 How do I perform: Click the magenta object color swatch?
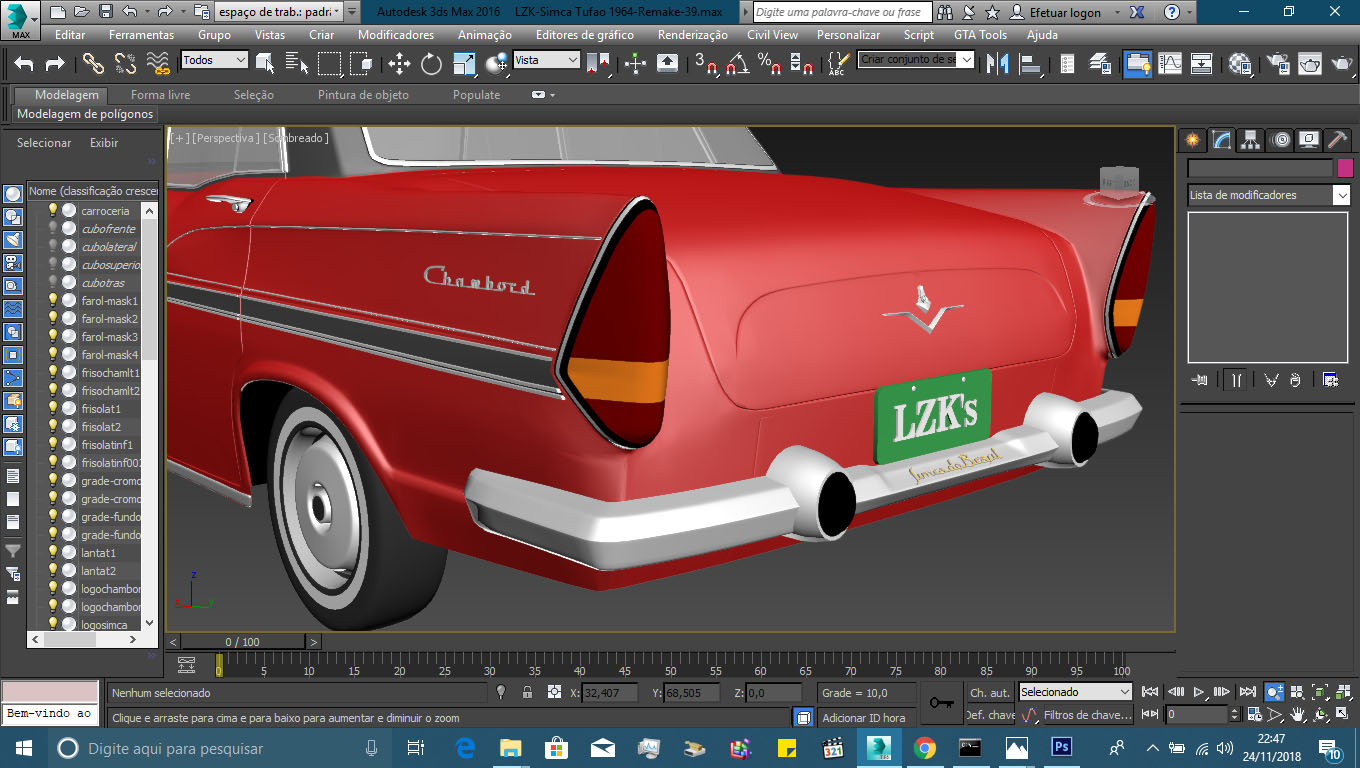coord(1345,168)
